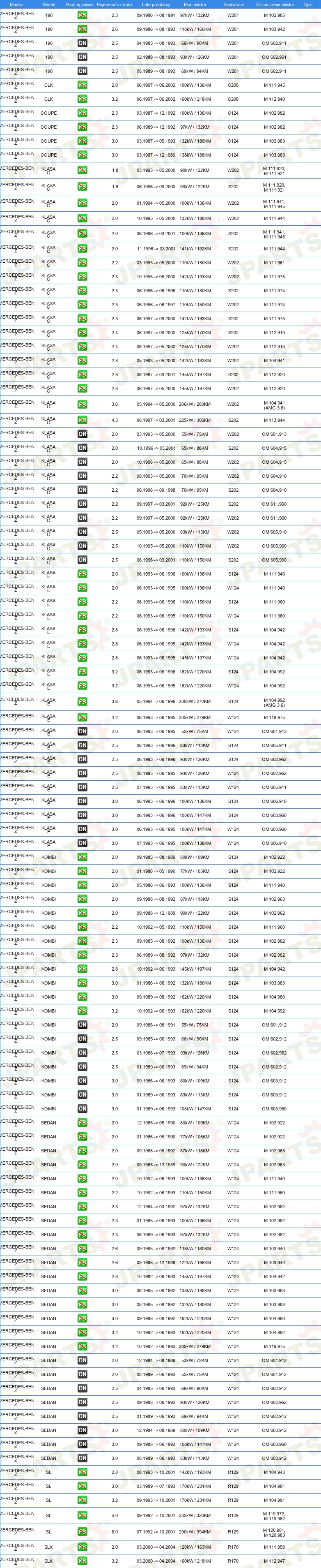Click the ON icon for KOMBI OM 603.960
The image size is (321, 1568).
[82, 1108]
